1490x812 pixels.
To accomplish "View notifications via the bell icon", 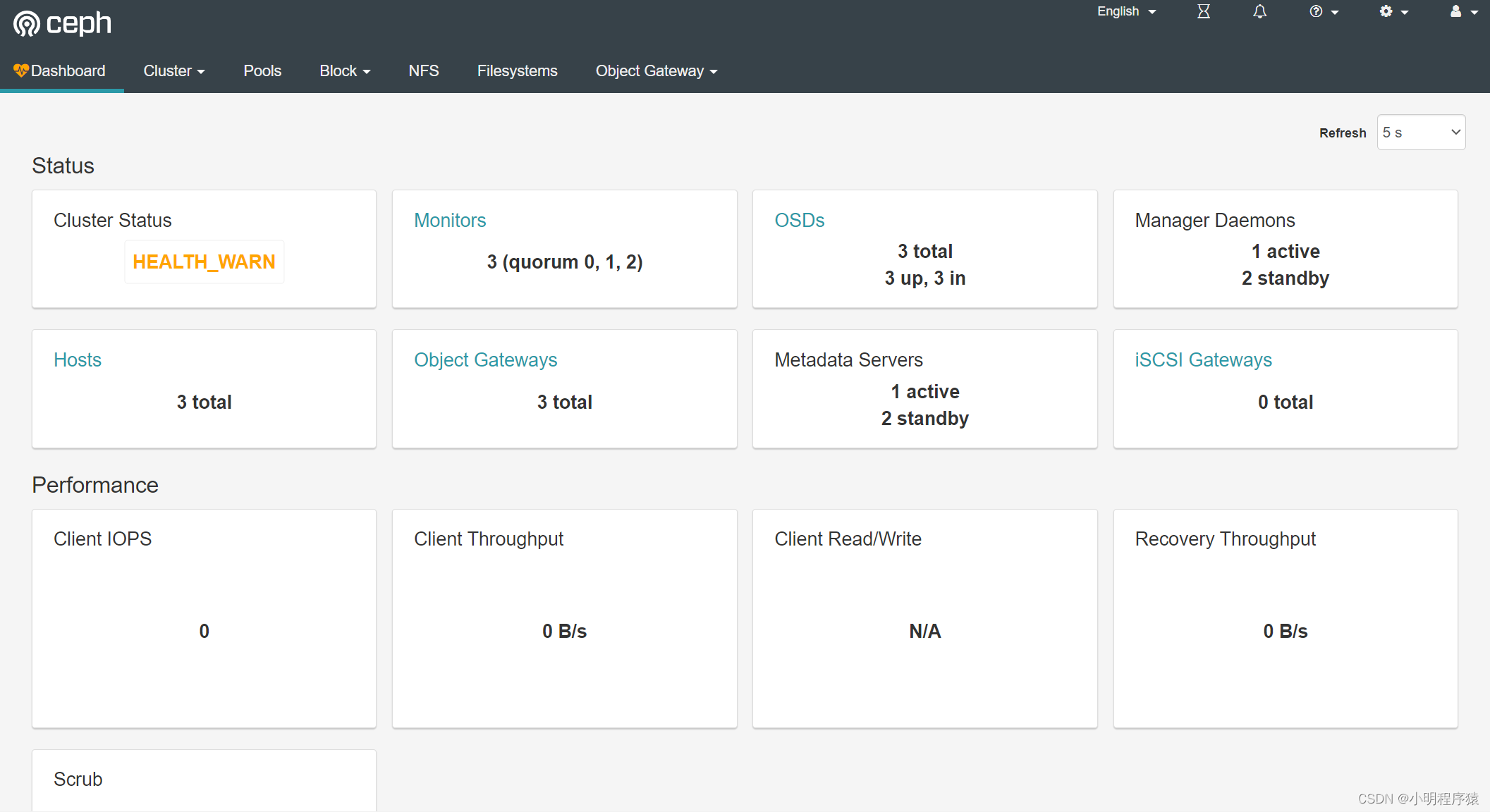I will coord(1259,11).
